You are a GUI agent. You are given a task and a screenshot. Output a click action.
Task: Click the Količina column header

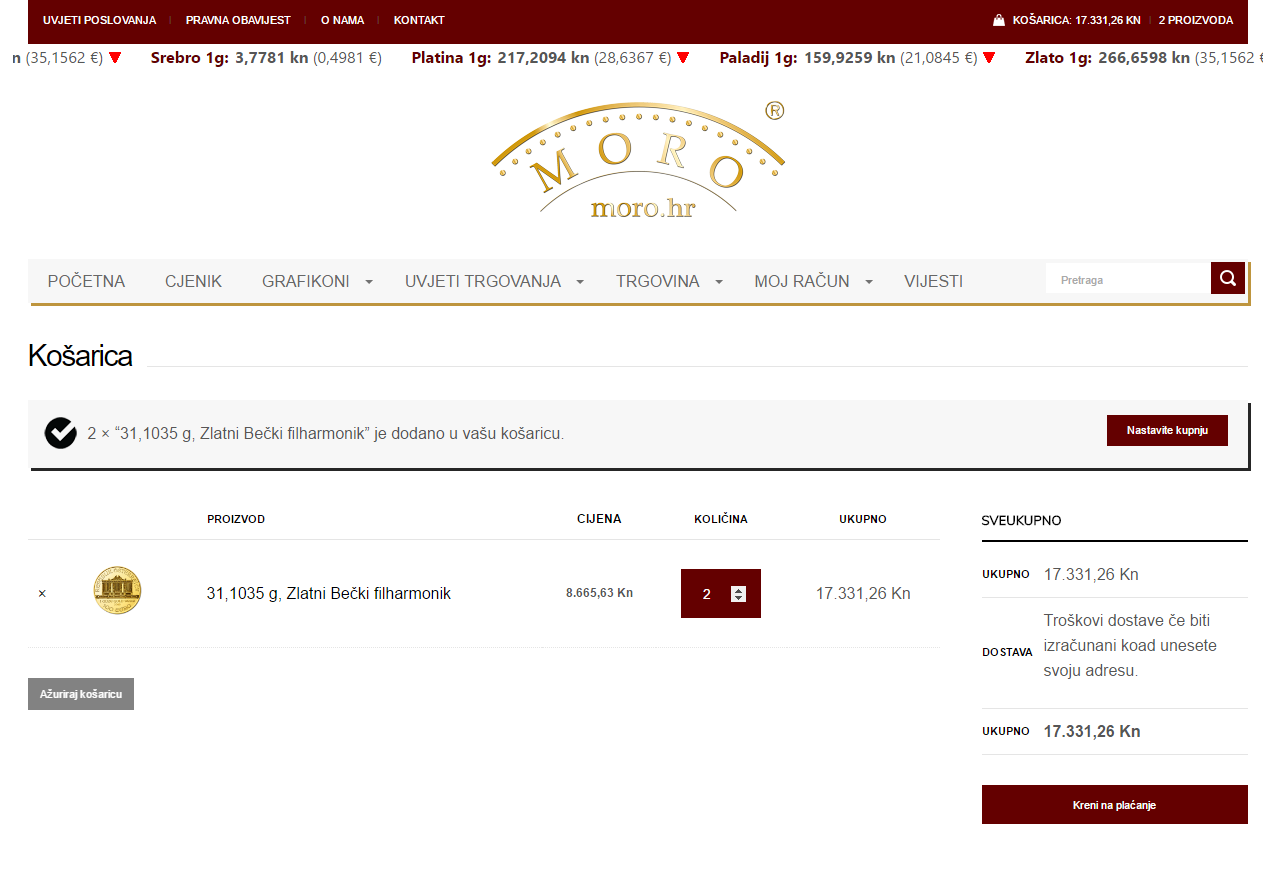coord(721,519)
